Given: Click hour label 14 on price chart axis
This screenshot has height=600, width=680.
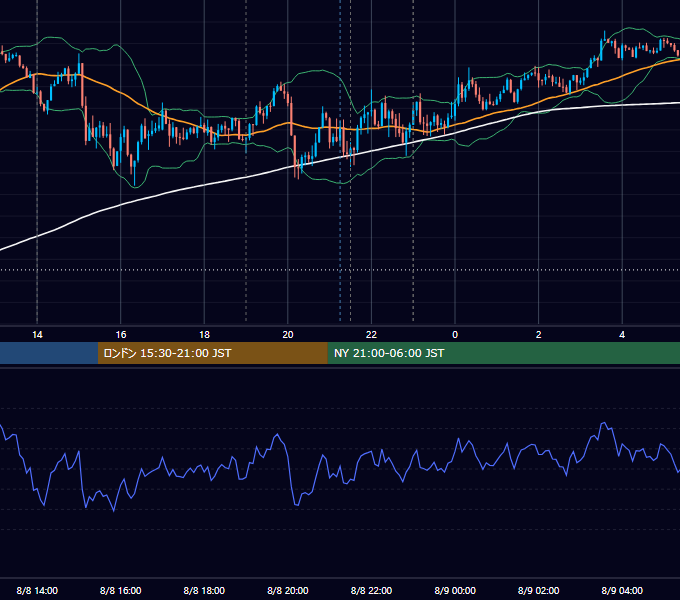Looking at the screenshot, I should pos(37,335).
